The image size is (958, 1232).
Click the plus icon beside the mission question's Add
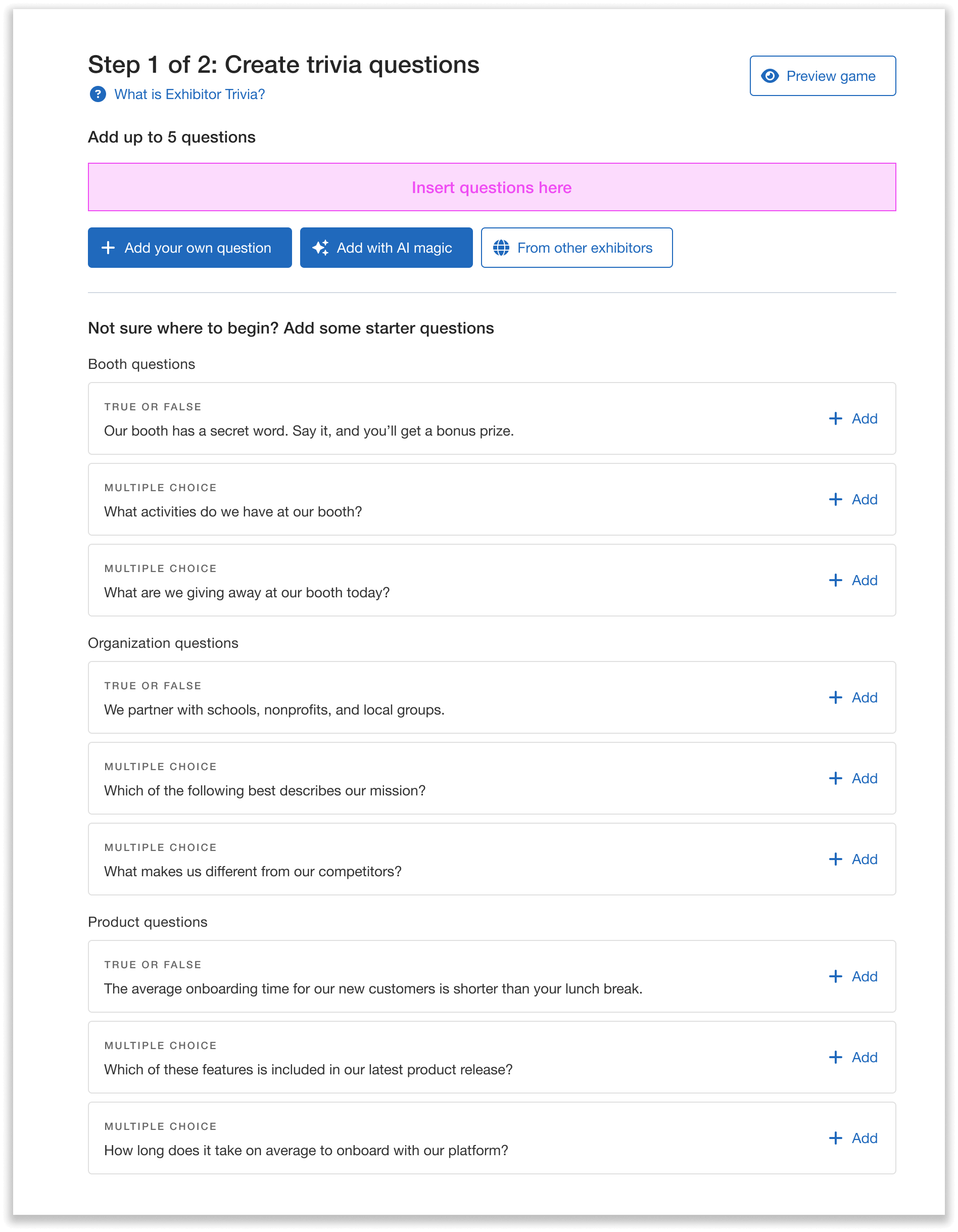[836, 778]
